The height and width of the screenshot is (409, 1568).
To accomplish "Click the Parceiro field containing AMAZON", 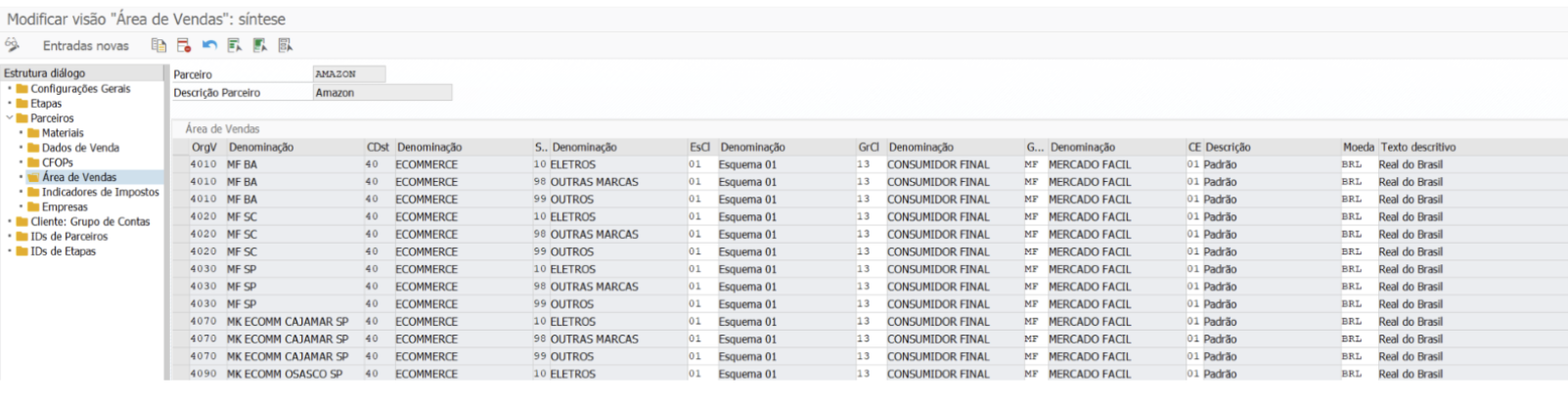I will tap(349, 74).
